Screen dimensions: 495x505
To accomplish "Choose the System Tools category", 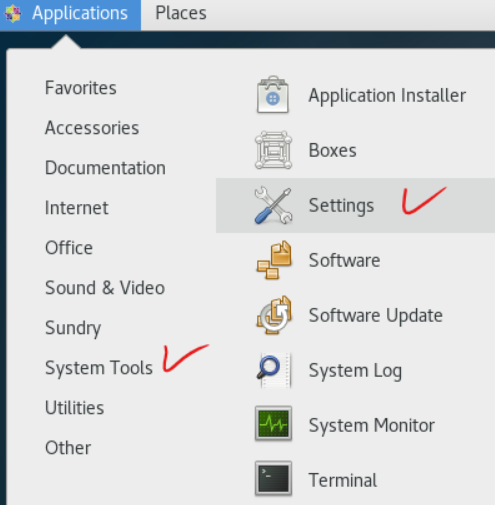I will click(x=99, y=369).
